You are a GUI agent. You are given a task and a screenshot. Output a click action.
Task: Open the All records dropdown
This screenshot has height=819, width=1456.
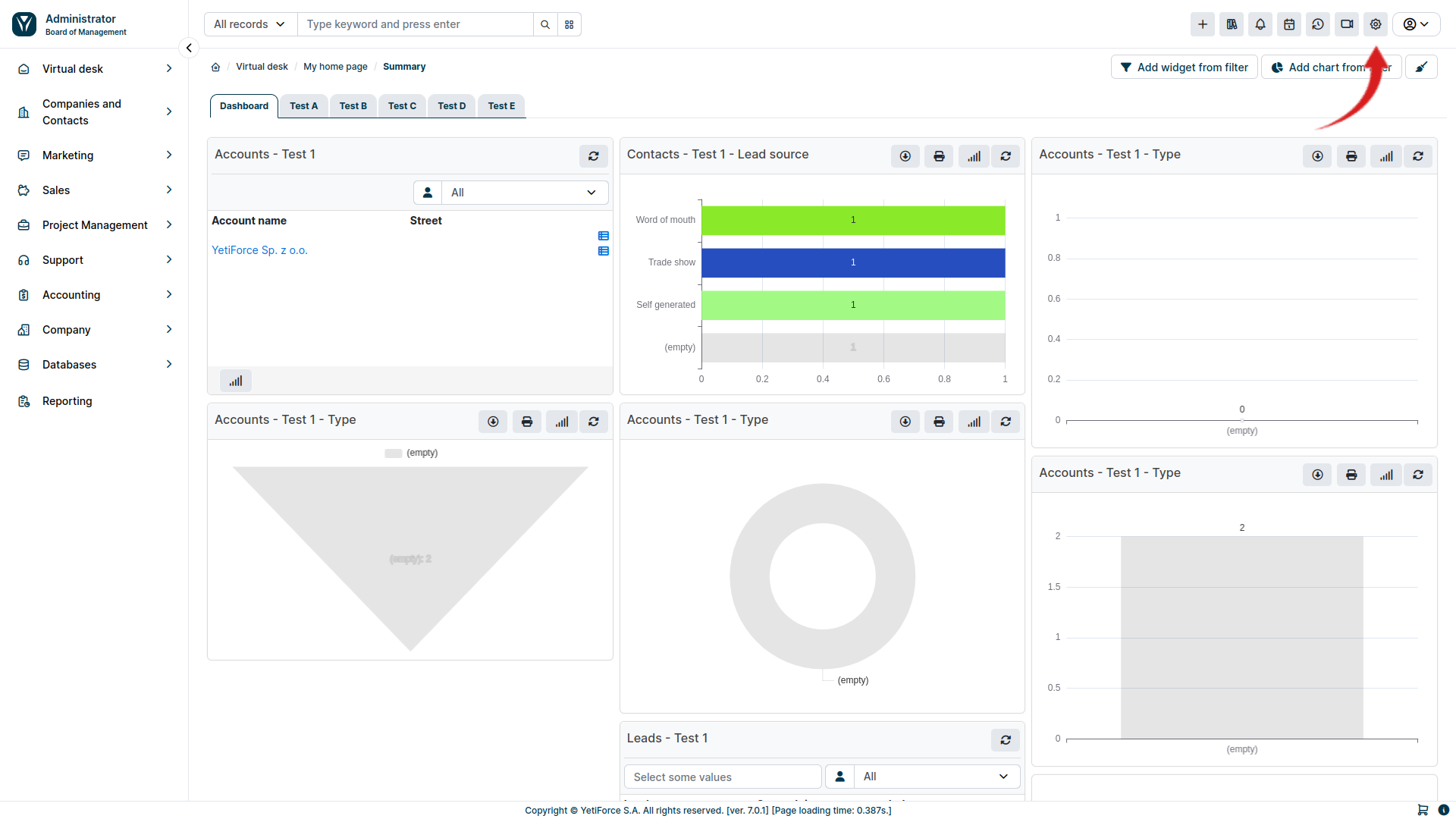tap(250, 24)
